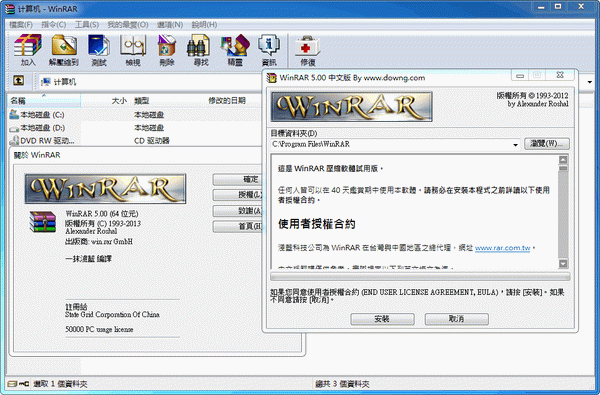Screen dimensions: 600x395
Task: Open the 說明(H) menu
Action: coord(204,24)
